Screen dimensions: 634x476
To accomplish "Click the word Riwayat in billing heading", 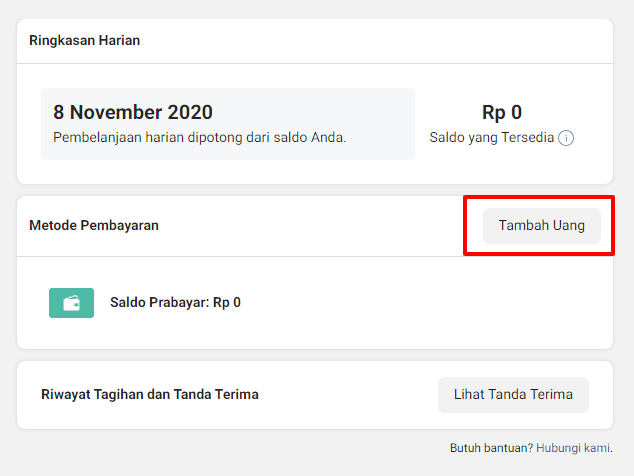I will point(63,395).
